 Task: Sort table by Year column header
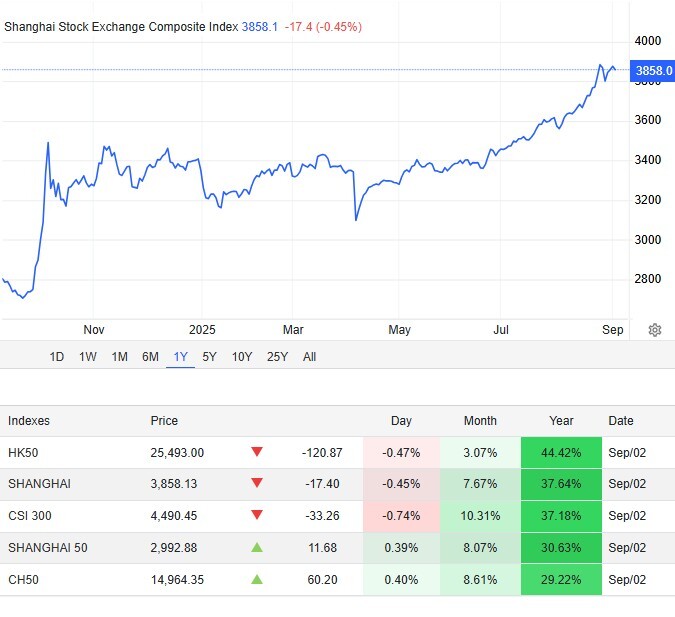[x=561, y=421]
